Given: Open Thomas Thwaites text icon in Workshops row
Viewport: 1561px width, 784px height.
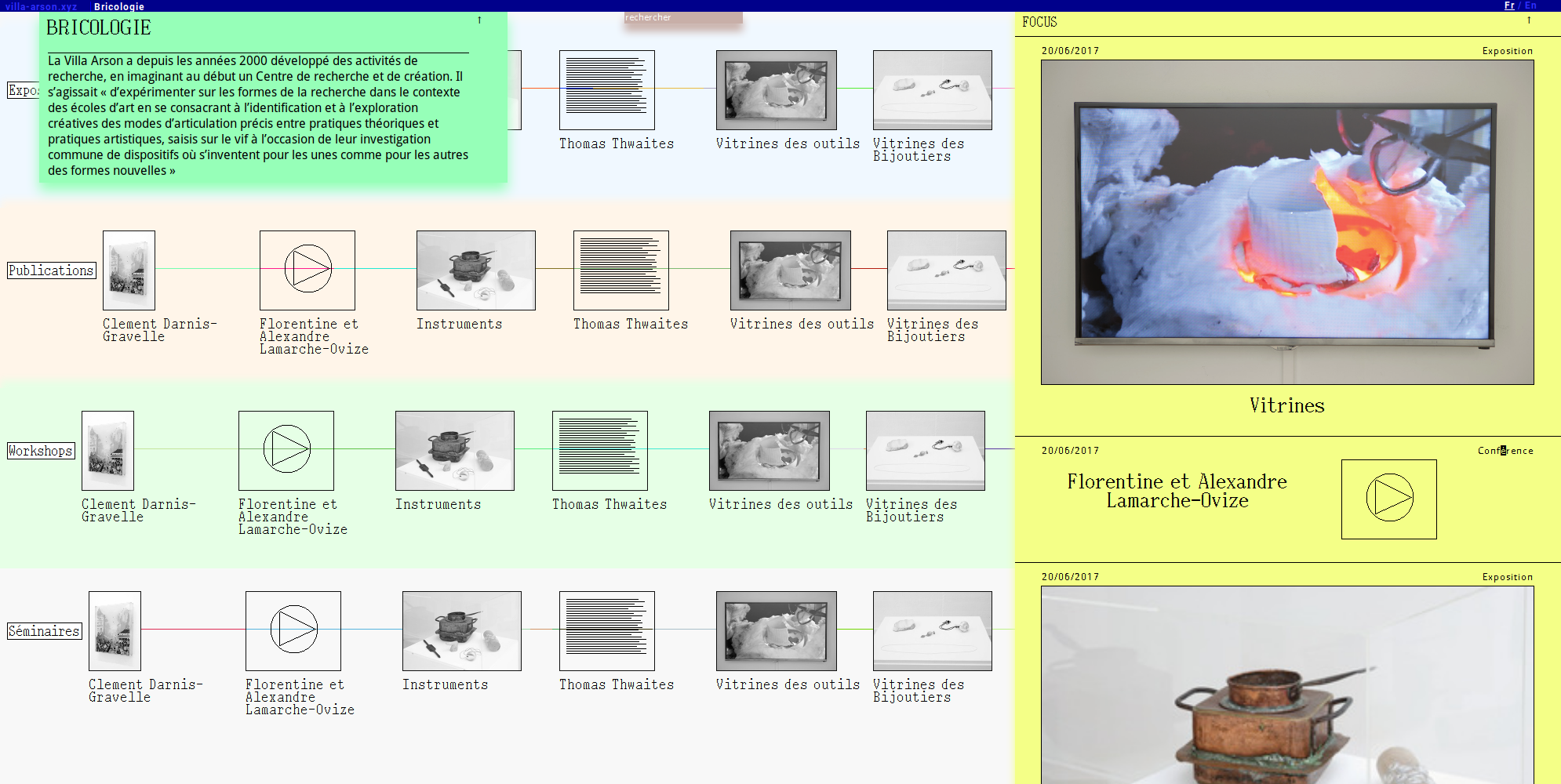Looking at the screenshot, I should pos(599,450).
